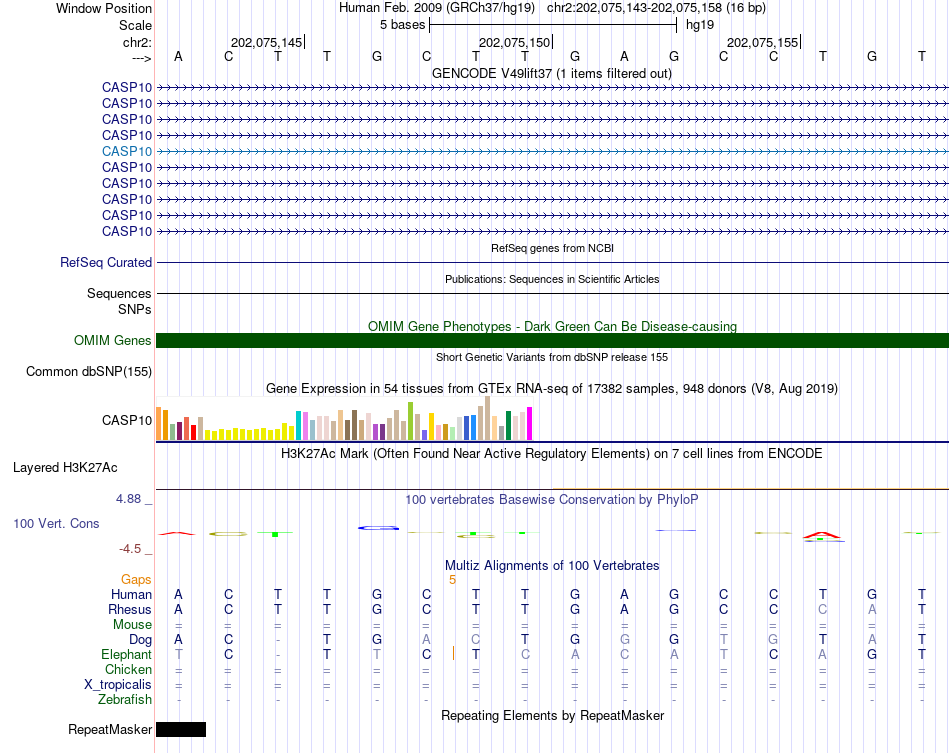Viewport: 950px width, 753px height.
Task: Open the Common dbSNP(155) track label
Action: pos(88,371)
